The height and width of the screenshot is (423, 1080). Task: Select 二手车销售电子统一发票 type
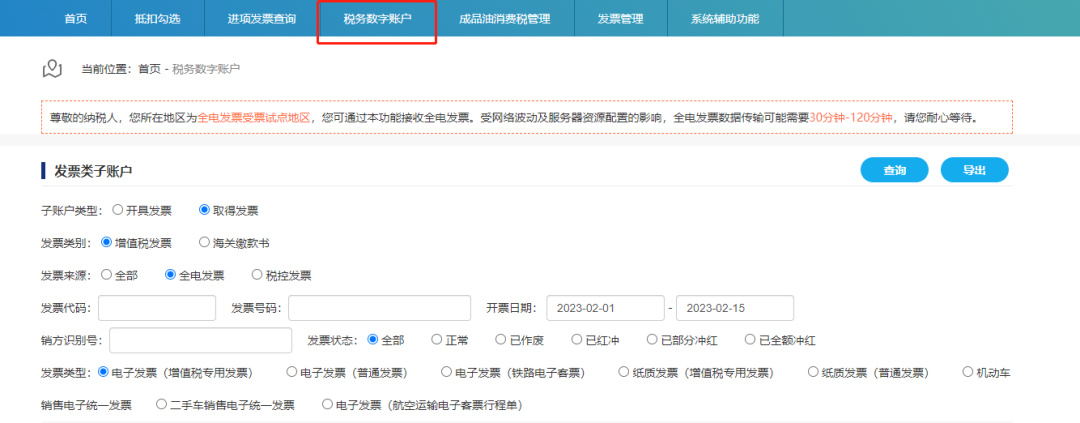click(x=162, y=404)
